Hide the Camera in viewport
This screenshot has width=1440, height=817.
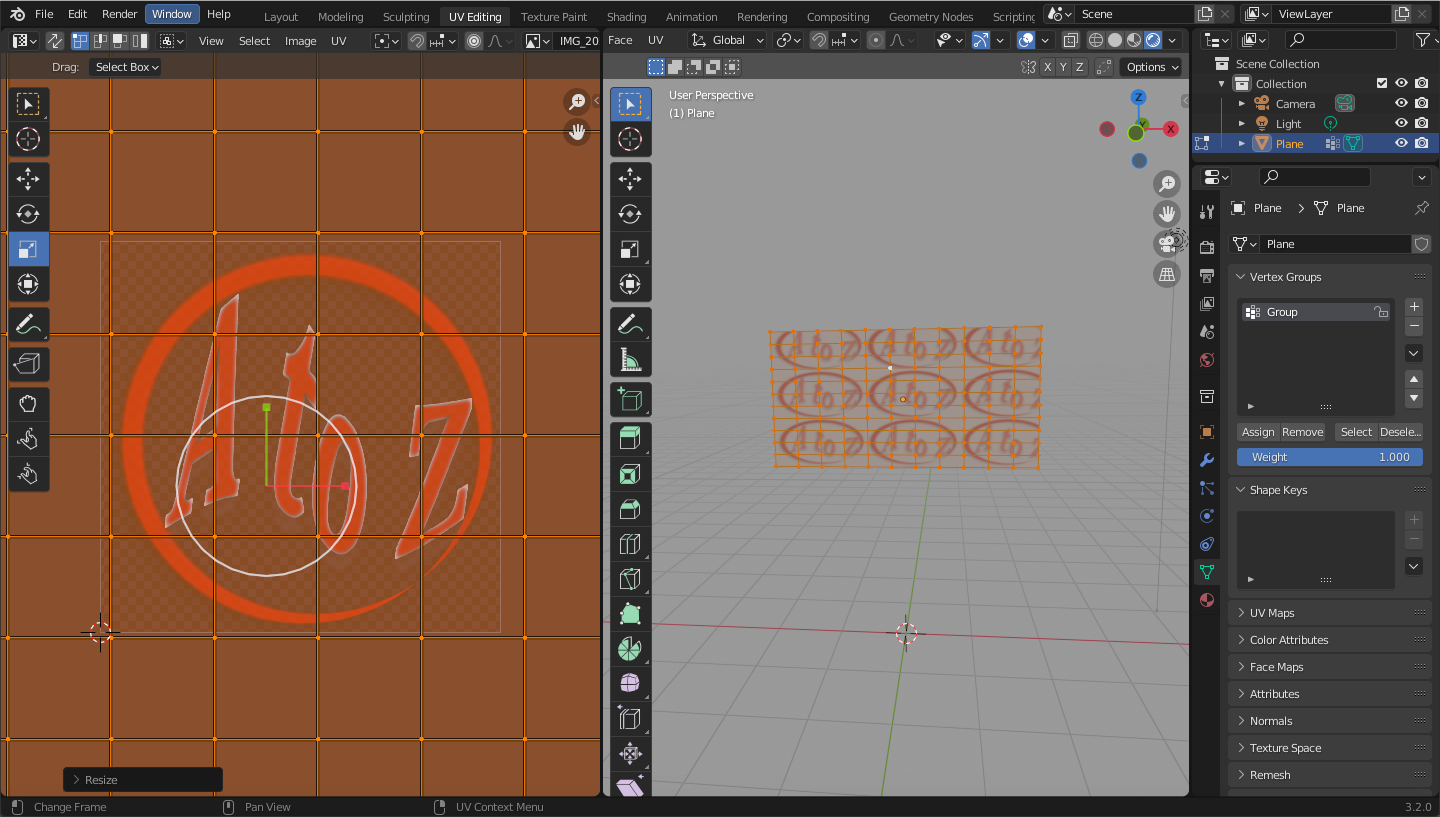(1401, 103)
